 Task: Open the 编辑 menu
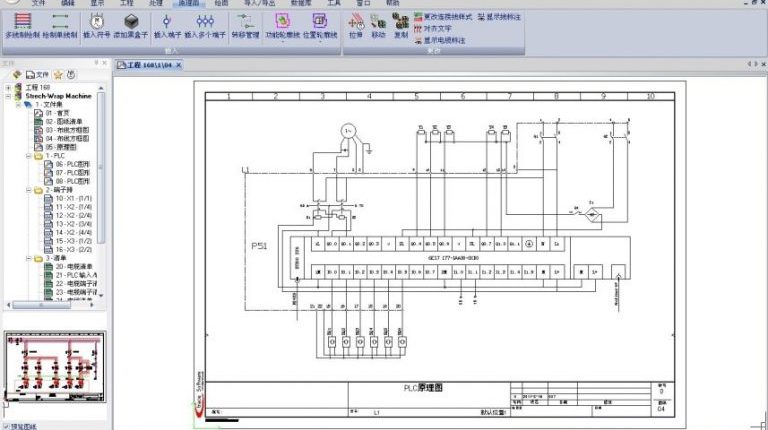point(68,3)
